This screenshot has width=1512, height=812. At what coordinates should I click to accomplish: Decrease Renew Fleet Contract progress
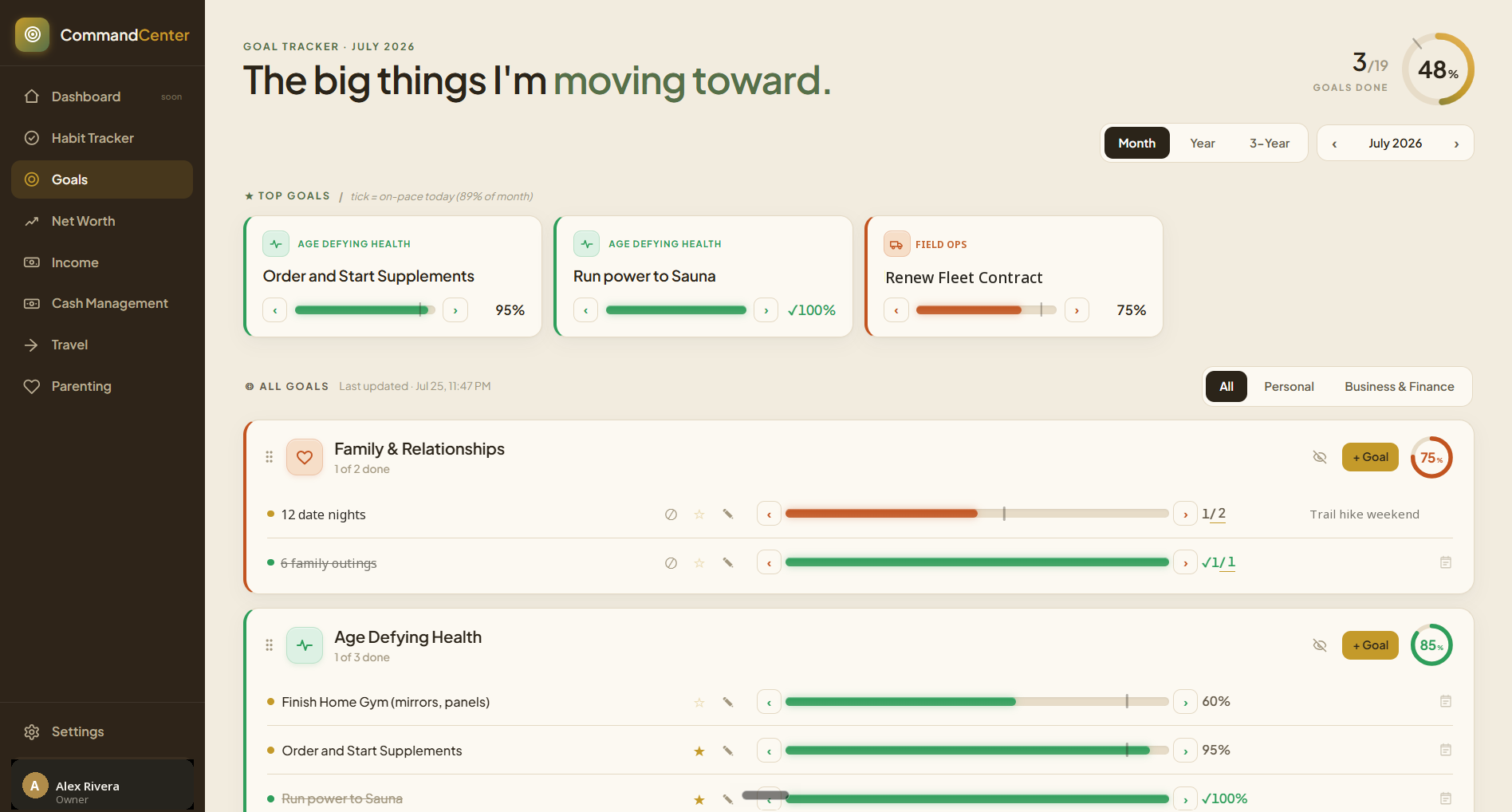[896, 310]
